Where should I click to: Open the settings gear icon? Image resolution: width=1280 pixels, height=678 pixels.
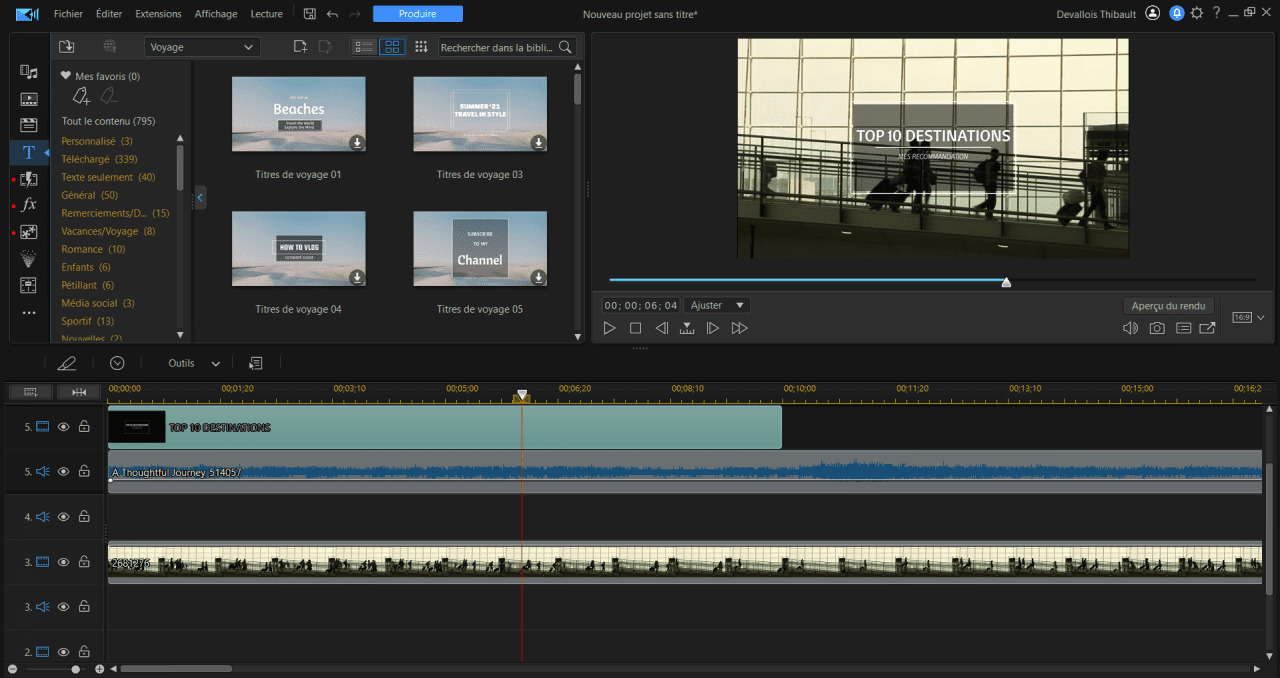pyautogui.click(x=1196, y=13)
